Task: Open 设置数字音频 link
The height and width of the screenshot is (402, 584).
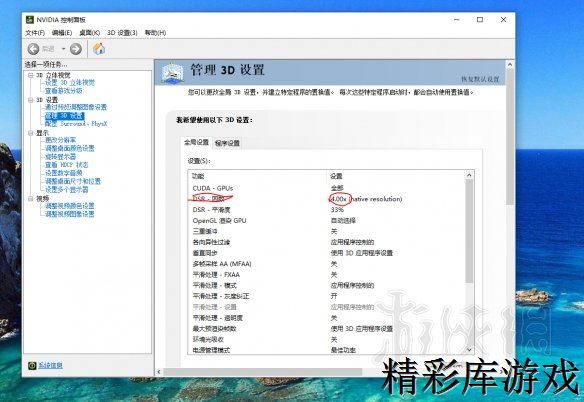Action: coord(64,173)
